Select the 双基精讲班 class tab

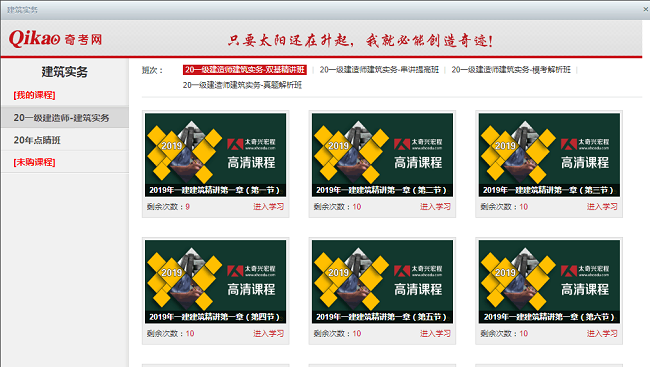point(245,70)
